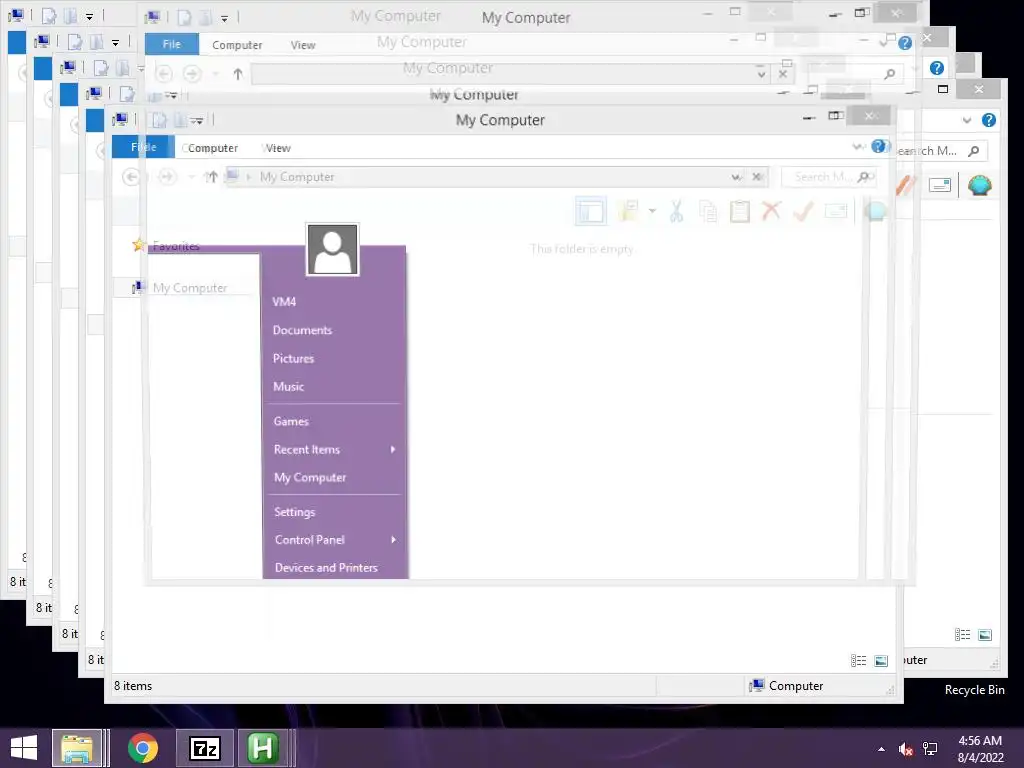
Task: Open the Windows Start button
Action: pos(24,748)
